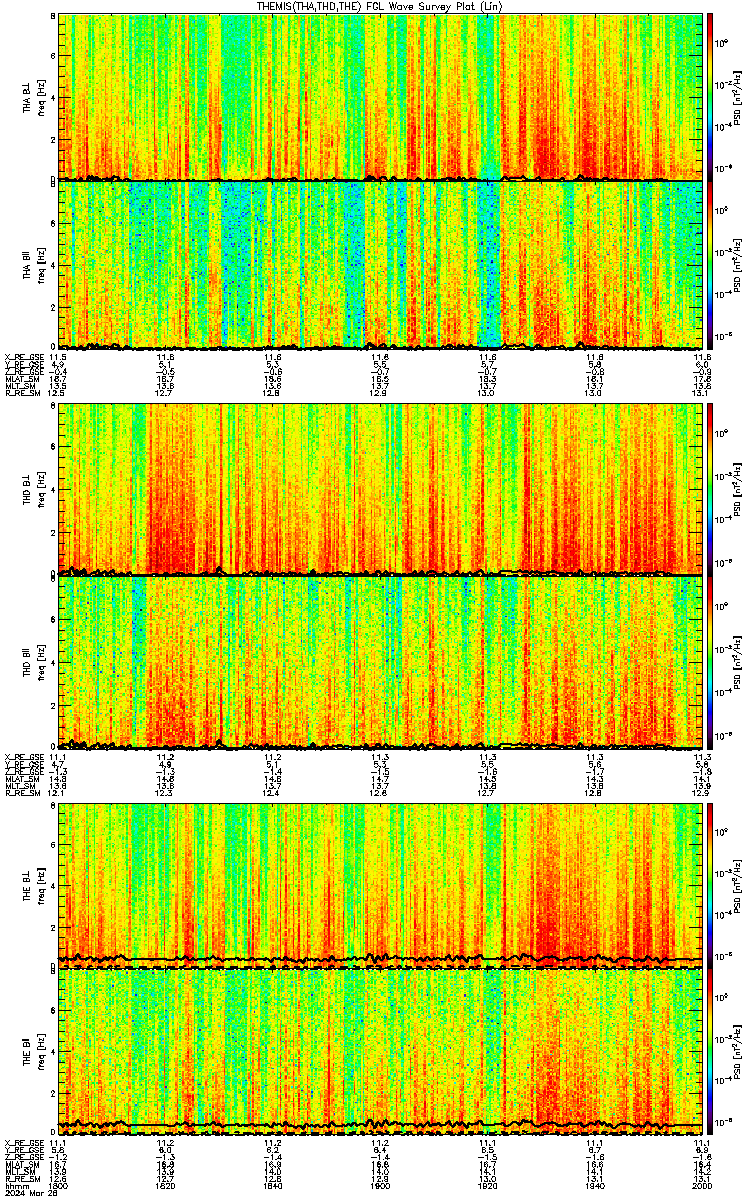This screenshot has height=1200, width=750.
Task: Select the THA B-perpendicular spectrogram panel
Action: [x=381, y=97]
